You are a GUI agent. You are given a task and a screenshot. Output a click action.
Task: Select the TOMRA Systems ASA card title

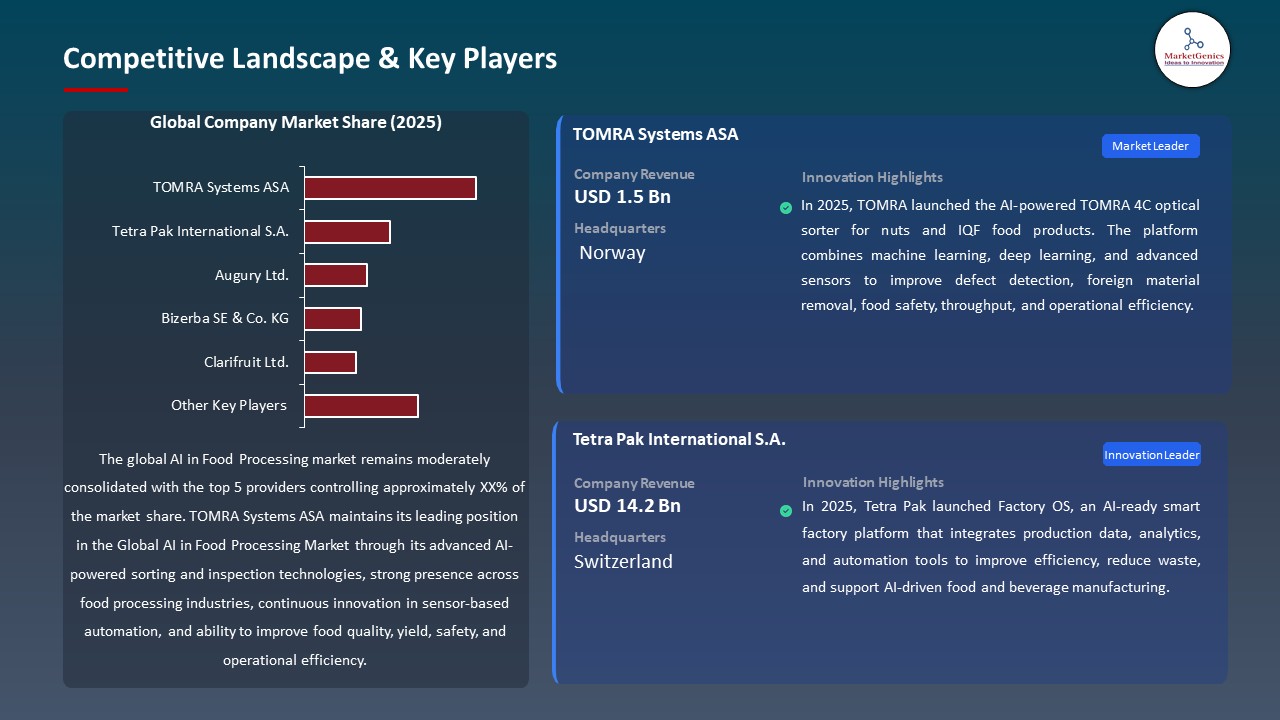(x=655, y=134)
